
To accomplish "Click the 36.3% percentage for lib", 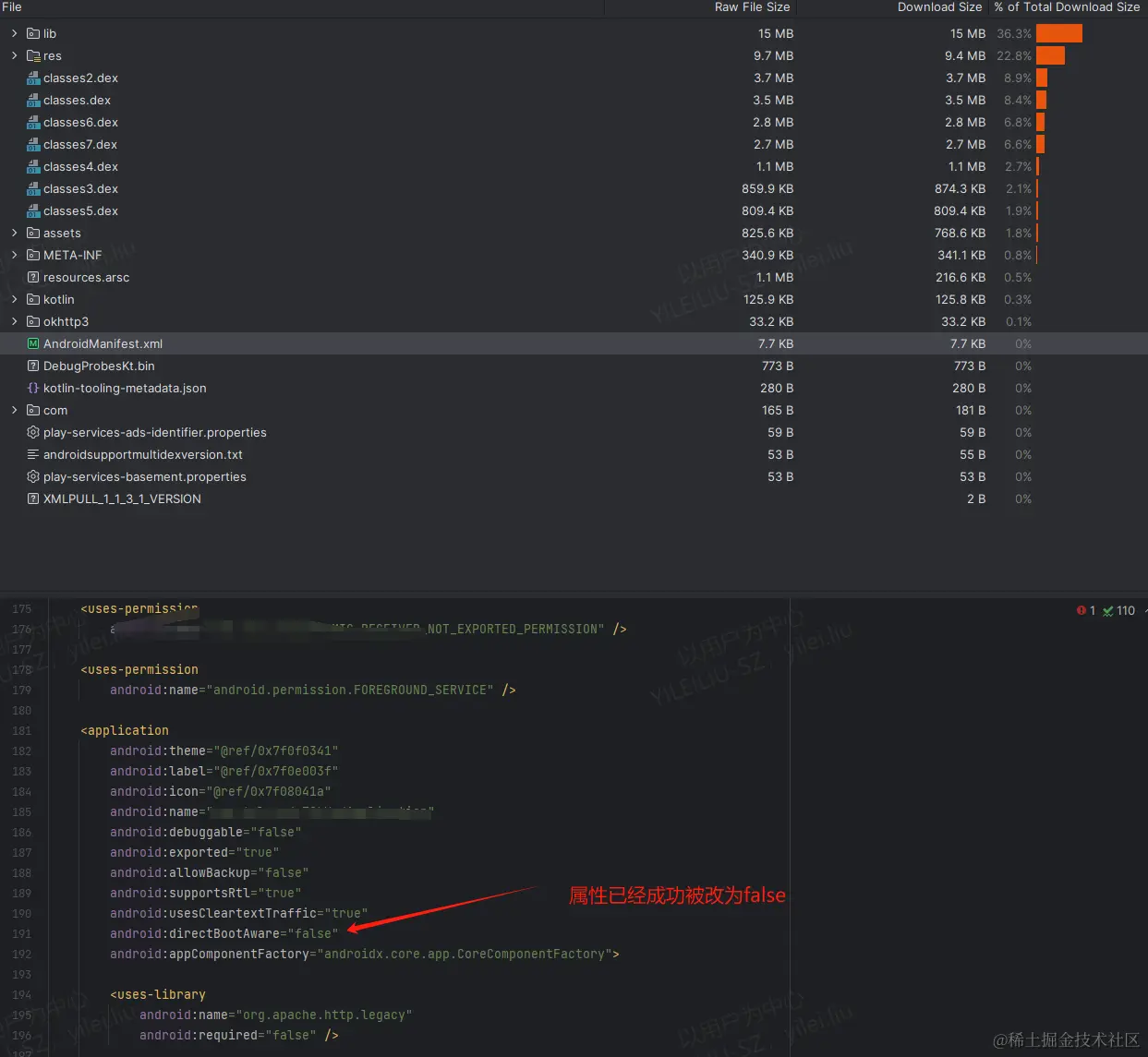I will (x=1014, y=33).
